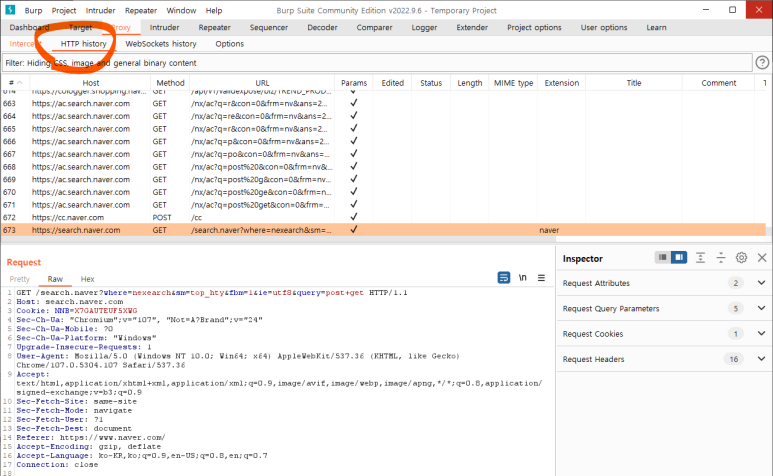Switch to the Sequencer tab
Image resolution: width=773 pixels, height=476 pixels.
click(x=269, y=28)
